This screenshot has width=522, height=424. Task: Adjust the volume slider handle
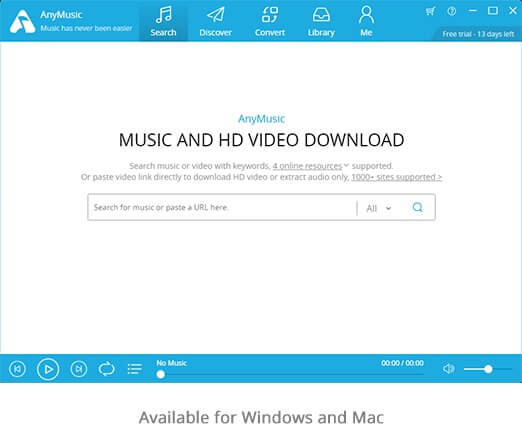point(488,369)
